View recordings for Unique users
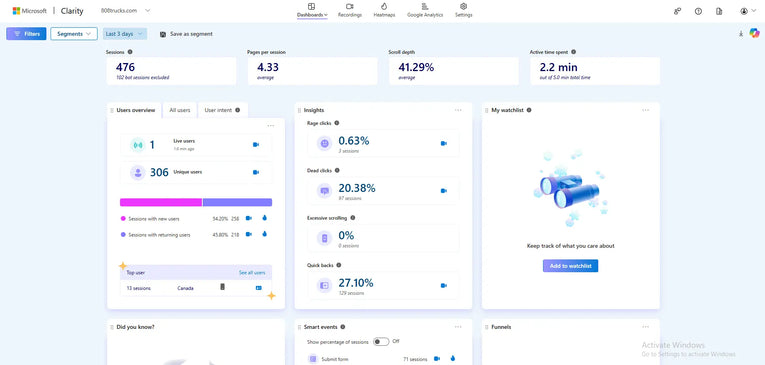Image resolution: width=765 pixels, height=365 pixels. click(x=256, y=172)
